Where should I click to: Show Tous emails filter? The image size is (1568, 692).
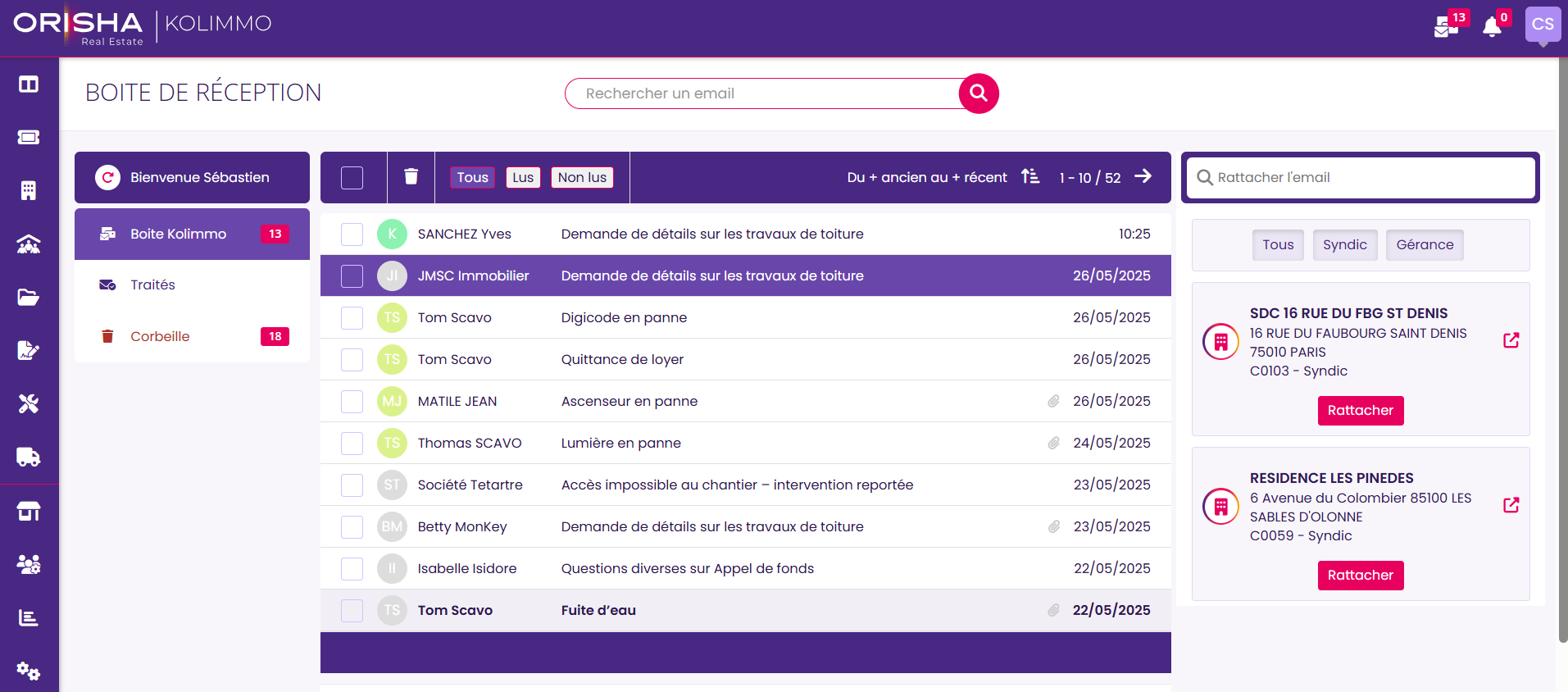(x=473, y=177)
